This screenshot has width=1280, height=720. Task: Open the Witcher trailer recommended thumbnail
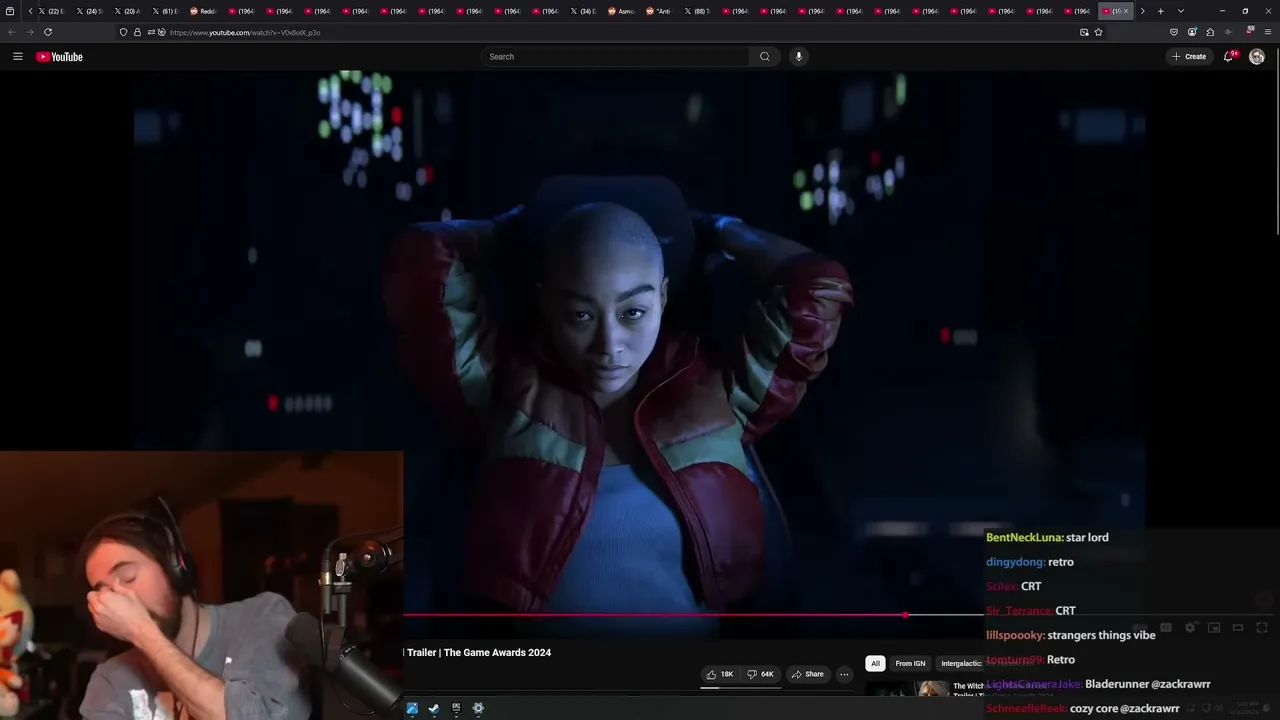(907, 689)
